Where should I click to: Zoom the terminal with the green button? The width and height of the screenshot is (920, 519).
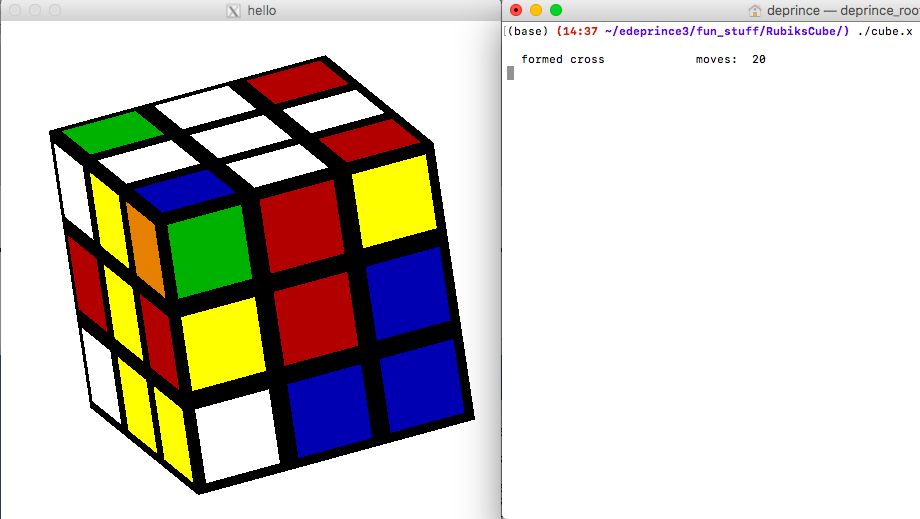tap(556, 10)
